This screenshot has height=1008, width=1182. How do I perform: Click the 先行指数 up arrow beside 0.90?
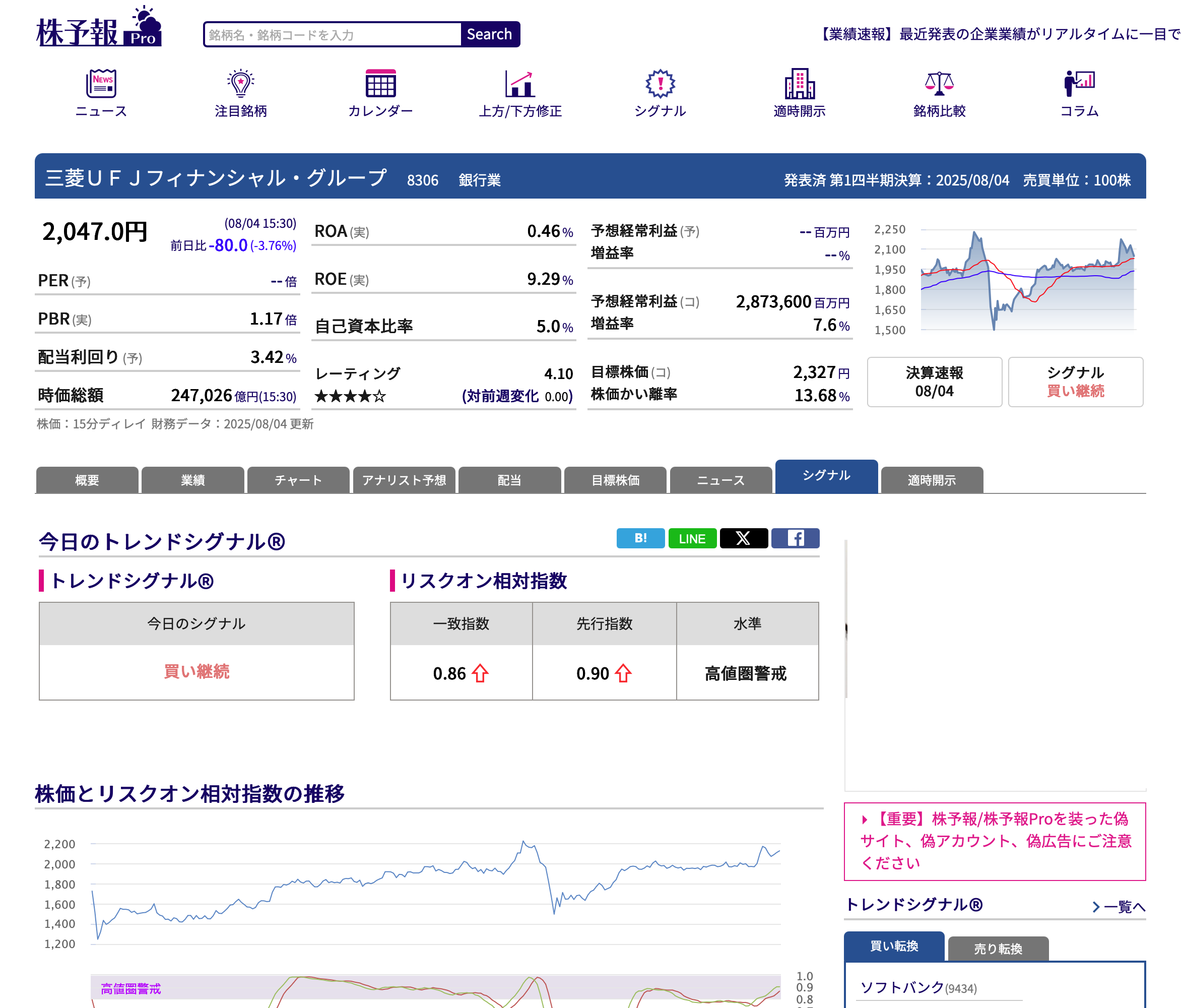[624, 673]
